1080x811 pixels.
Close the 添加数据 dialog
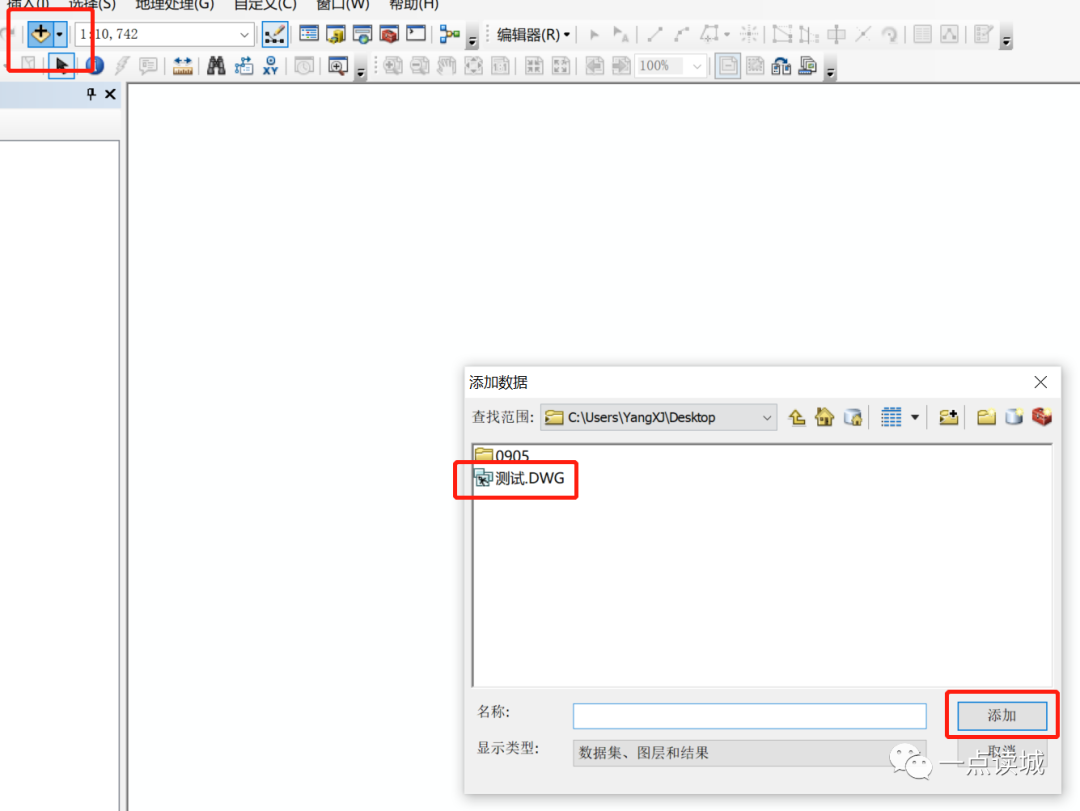1041,382
